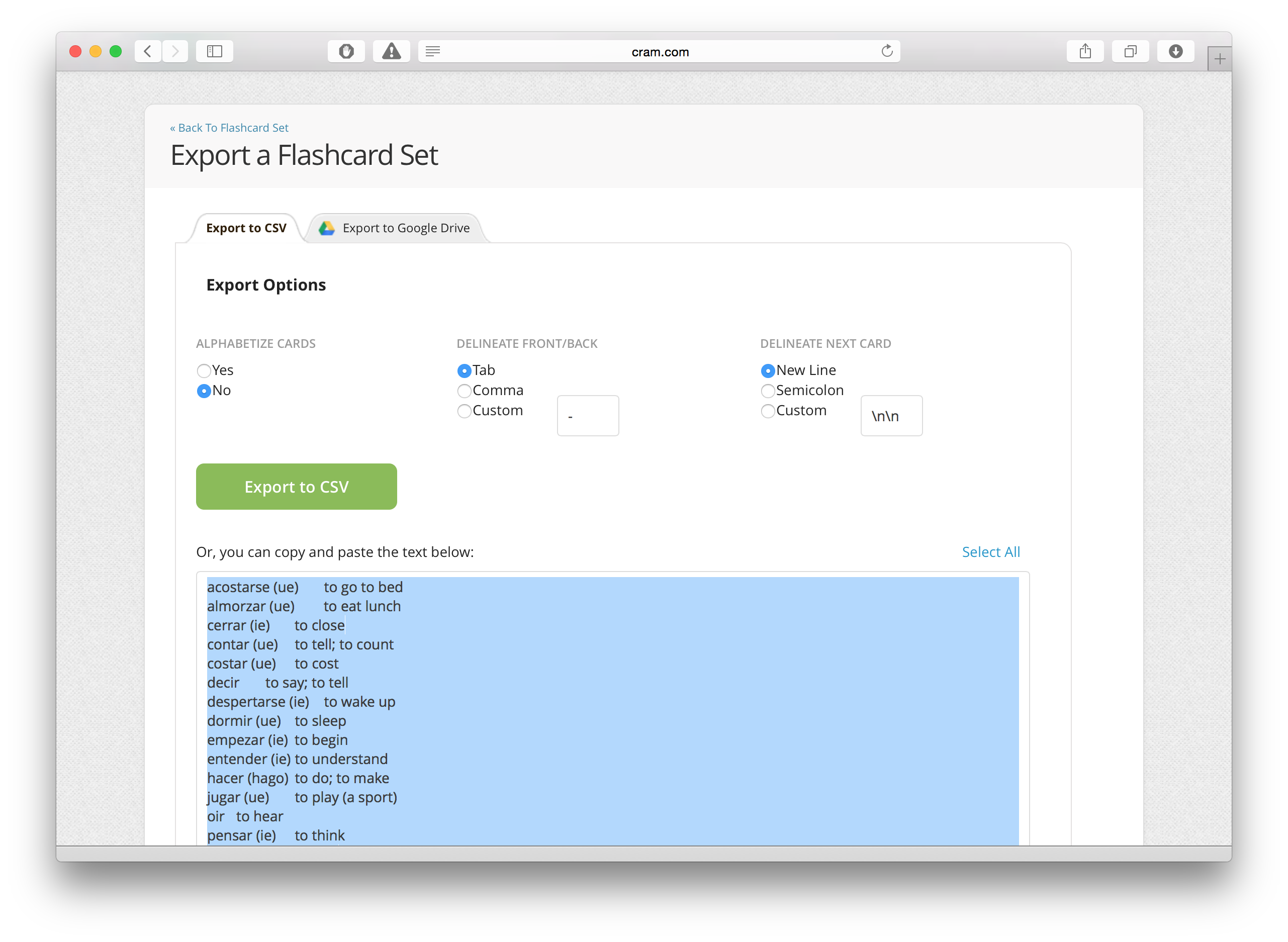Click the Google Drive icon on the export tab
The height and width of the screenshot is (942, 1288).
click(x=327, y=228)
